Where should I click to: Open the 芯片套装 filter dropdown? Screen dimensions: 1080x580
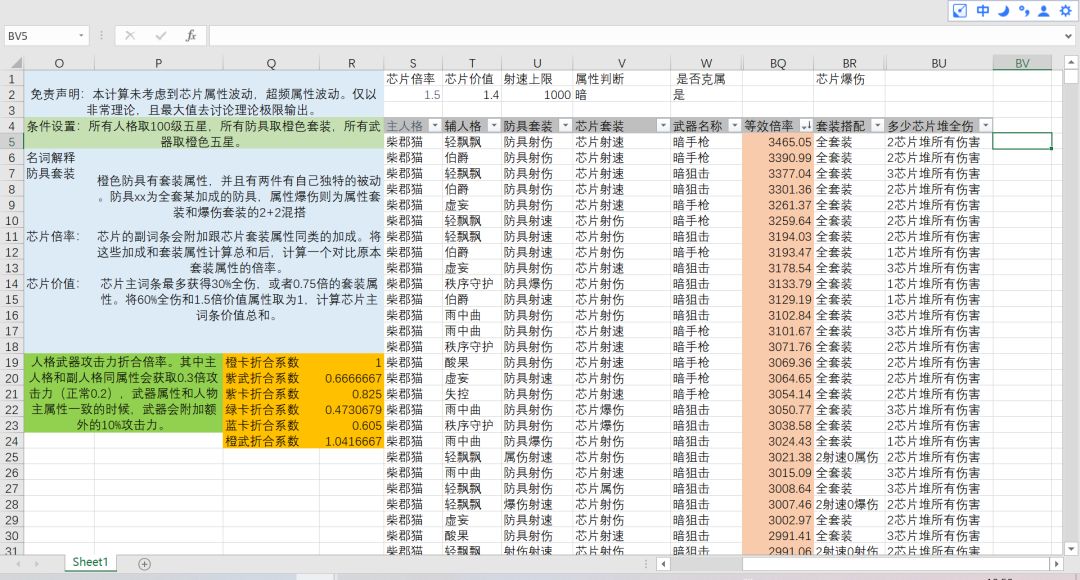click(x=663, y=125)
